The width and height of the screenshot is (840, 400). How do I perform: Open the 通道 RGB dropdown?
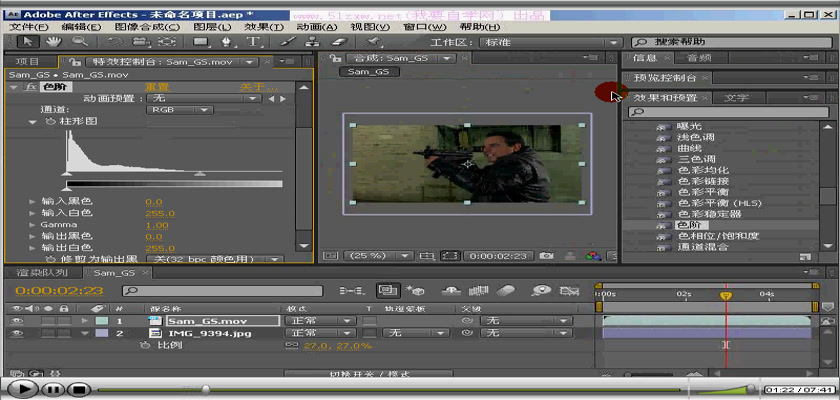(x=180, y=110)
